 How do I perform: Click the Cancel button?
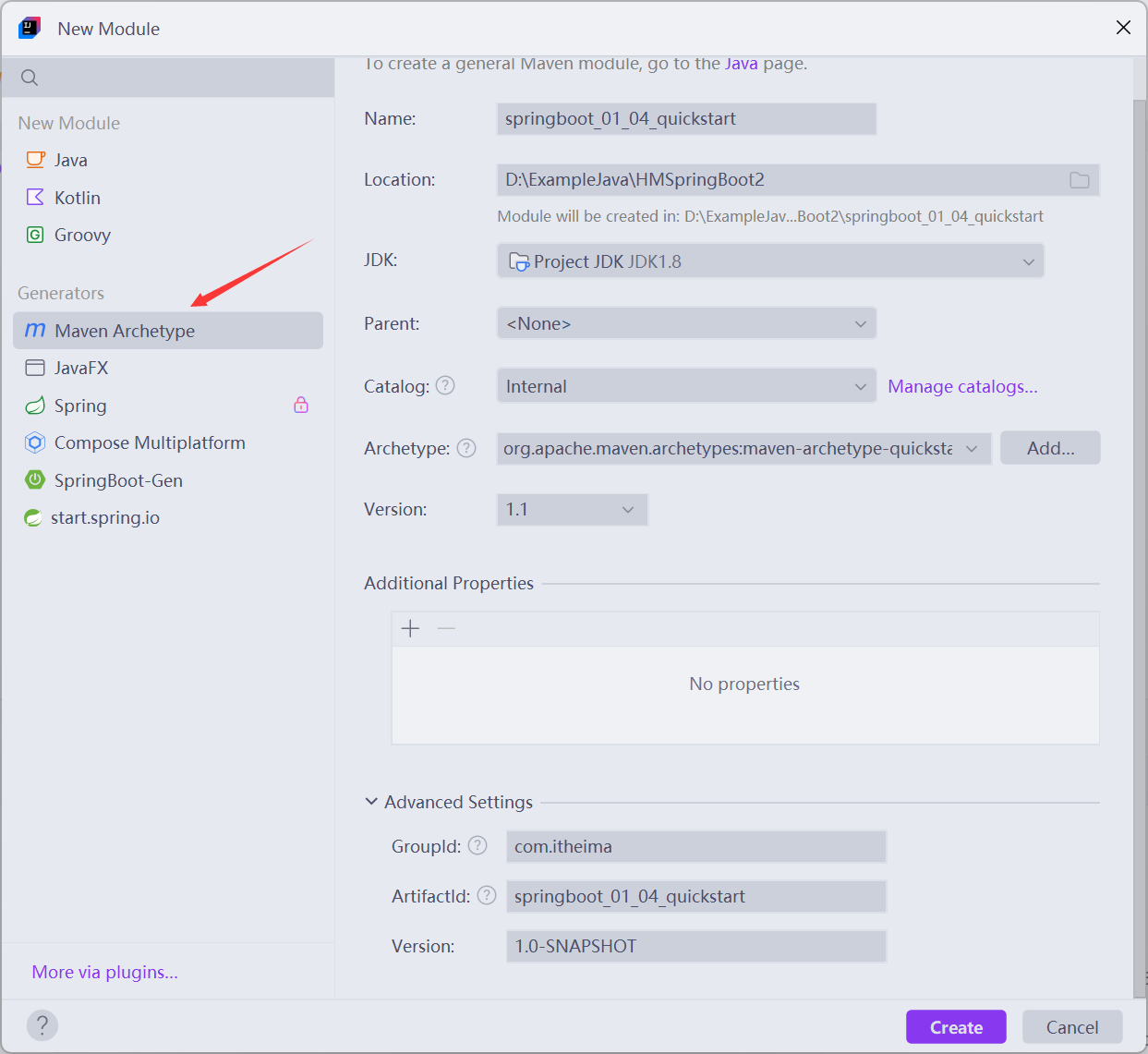pyautogui.click(x=1072, y=1027)
